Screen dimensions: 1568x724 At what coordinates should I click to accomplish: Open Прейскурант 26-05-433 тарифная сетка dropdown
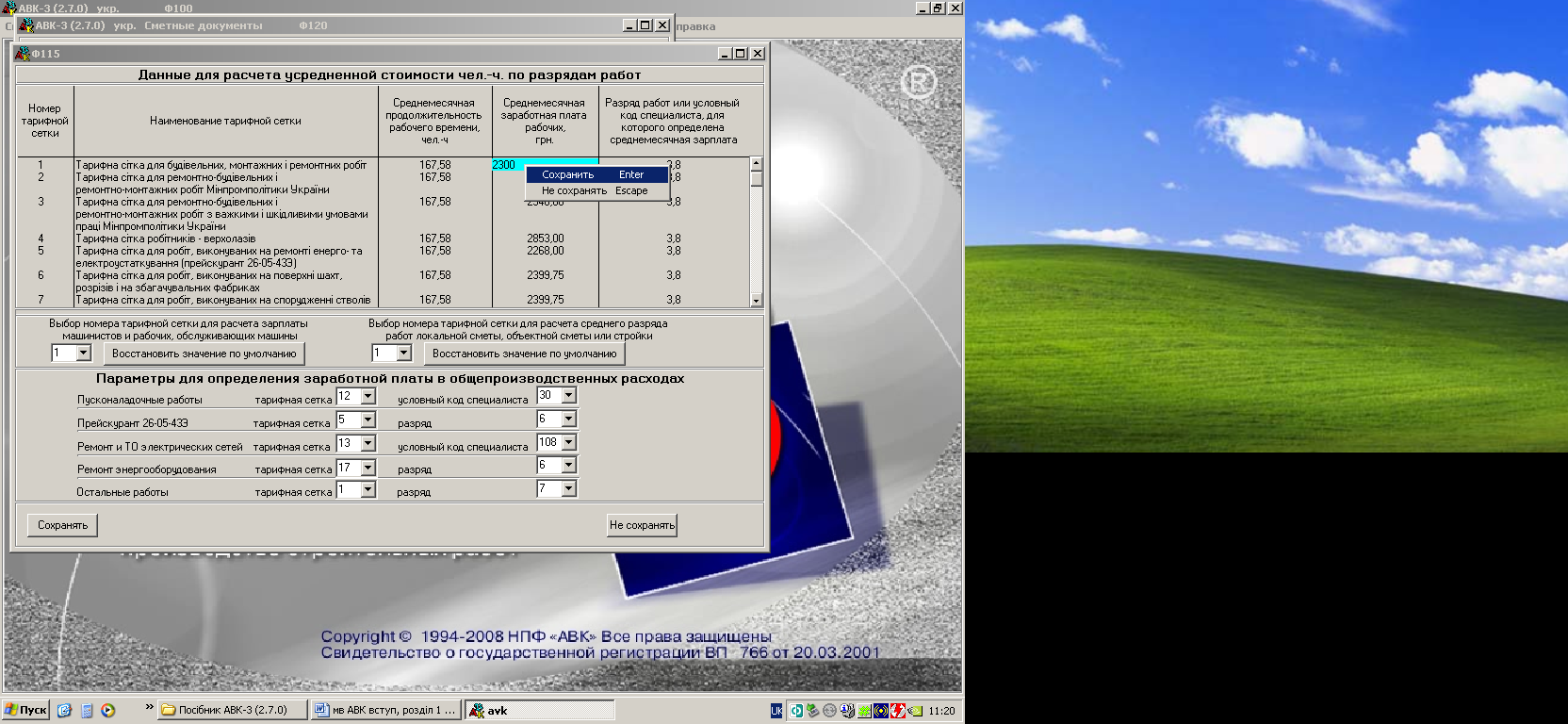point(367,420)
